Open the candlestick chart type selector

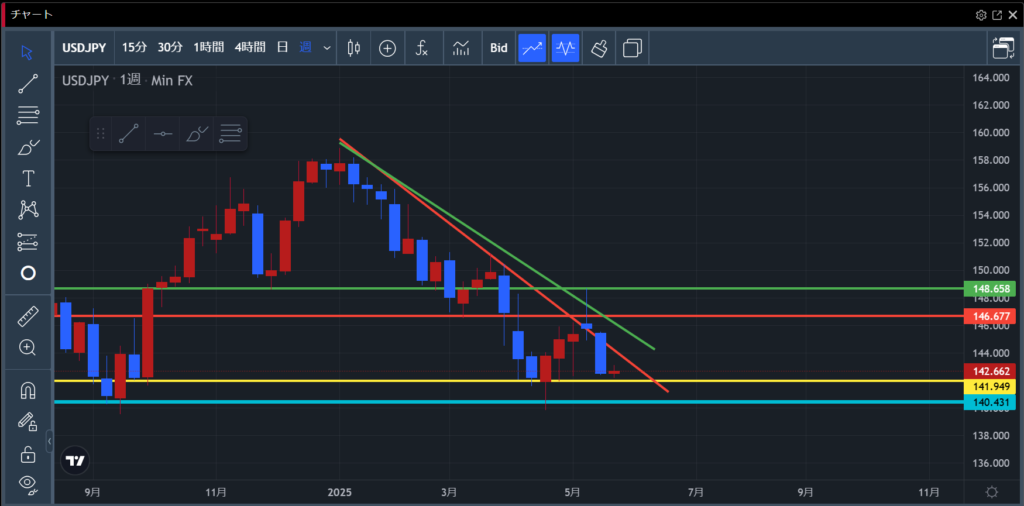pos(353,48)
